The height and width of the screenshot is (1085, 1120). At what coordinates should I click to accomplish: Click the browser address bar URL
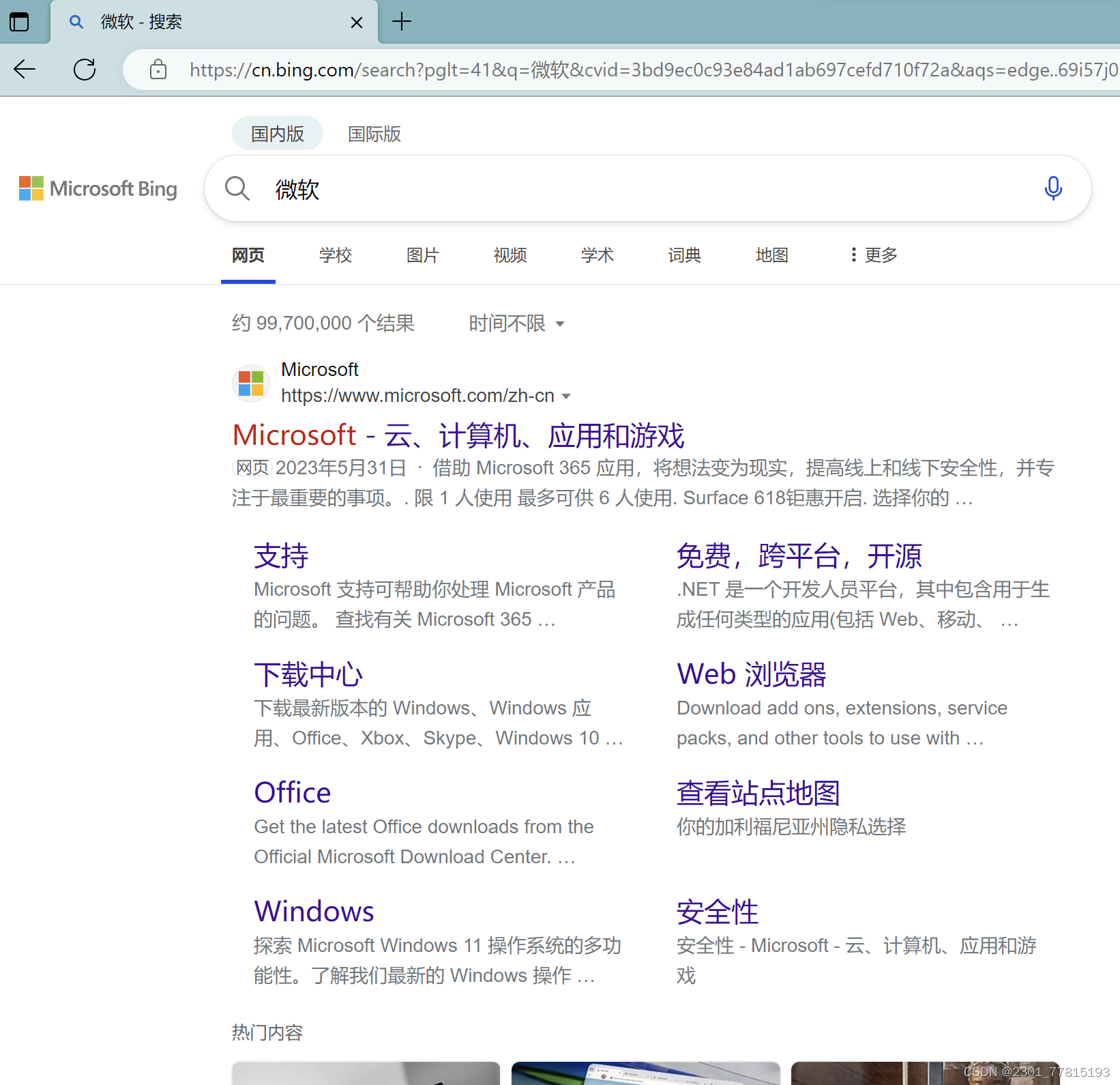tap(653, 70)
